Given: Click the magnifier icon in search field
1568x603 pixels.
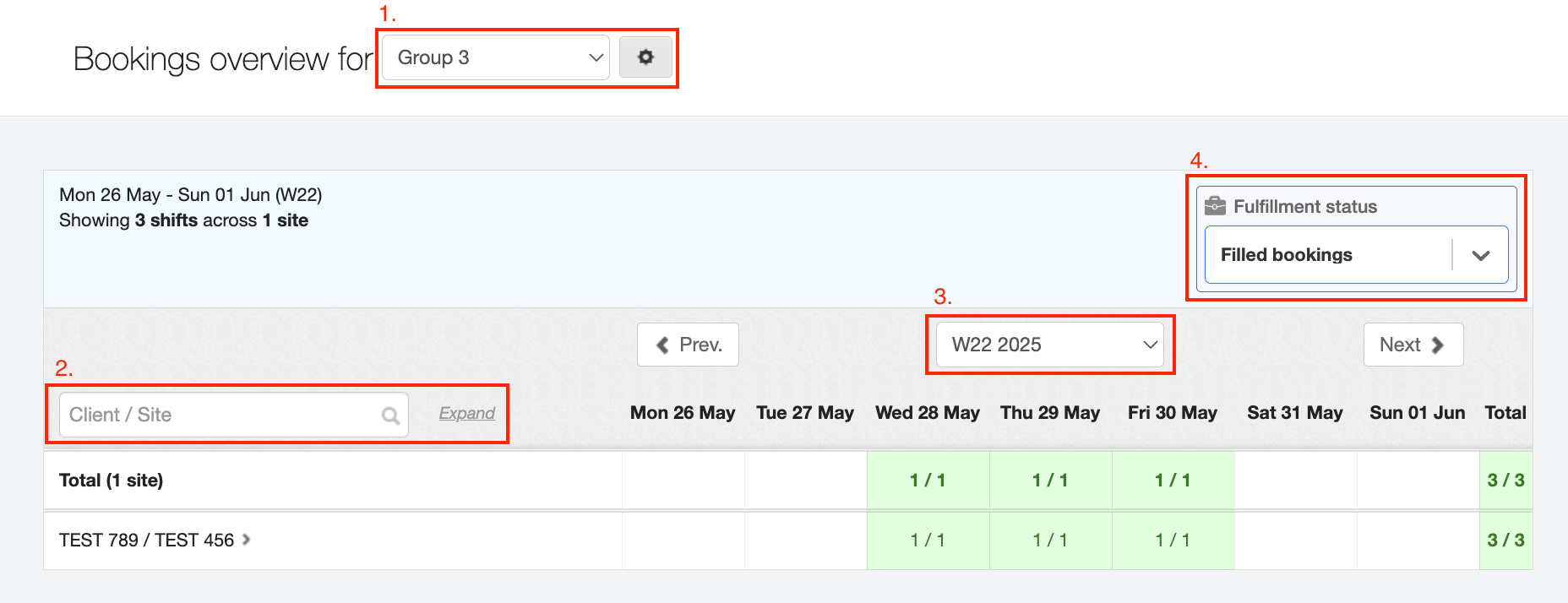Looking at the screenshot, I should point(390,416).
